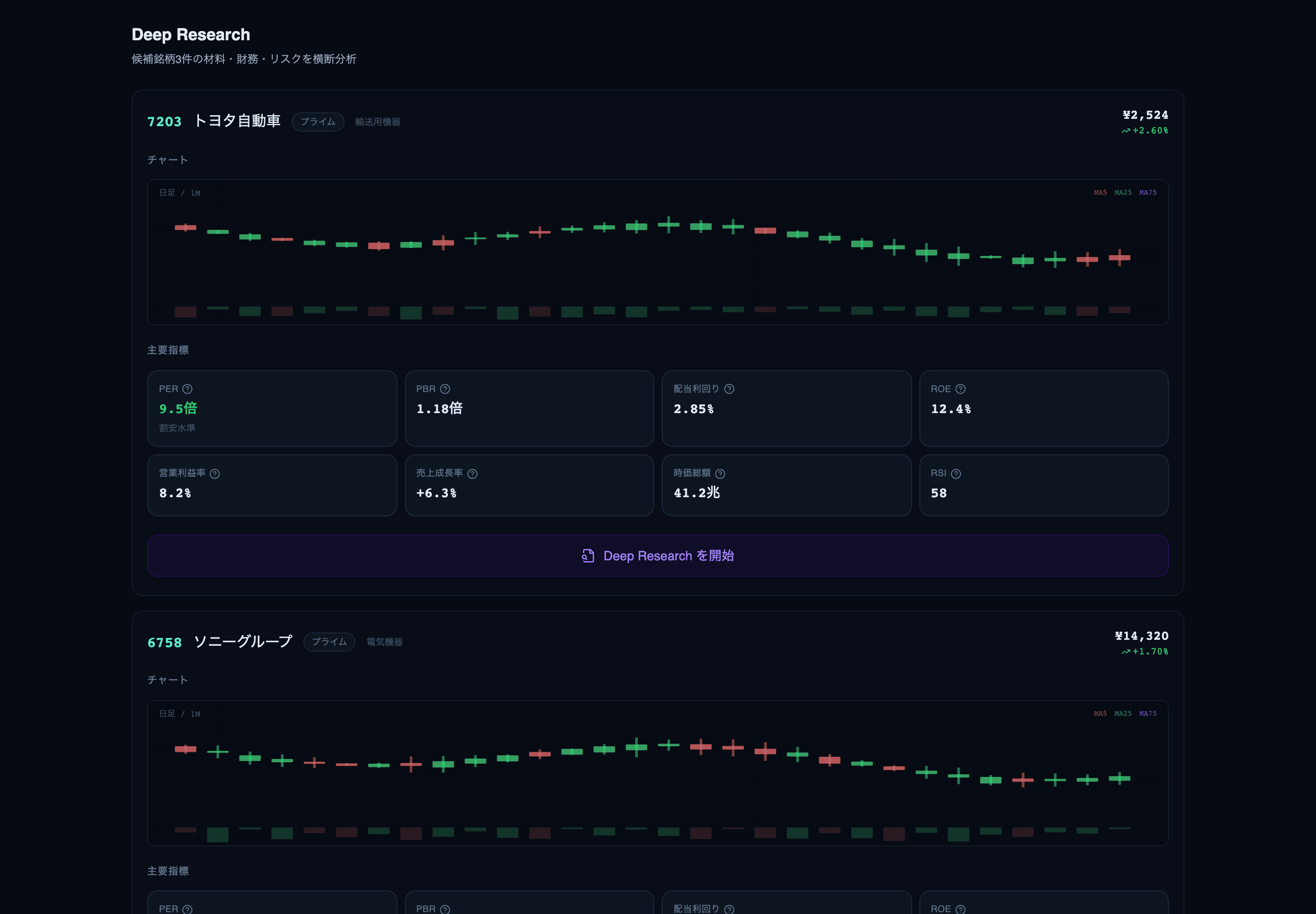This screenshot has width=1316, height=914.
Task: Start Deep Research for トヨタ自動車
Action: (x=658, y=556)
